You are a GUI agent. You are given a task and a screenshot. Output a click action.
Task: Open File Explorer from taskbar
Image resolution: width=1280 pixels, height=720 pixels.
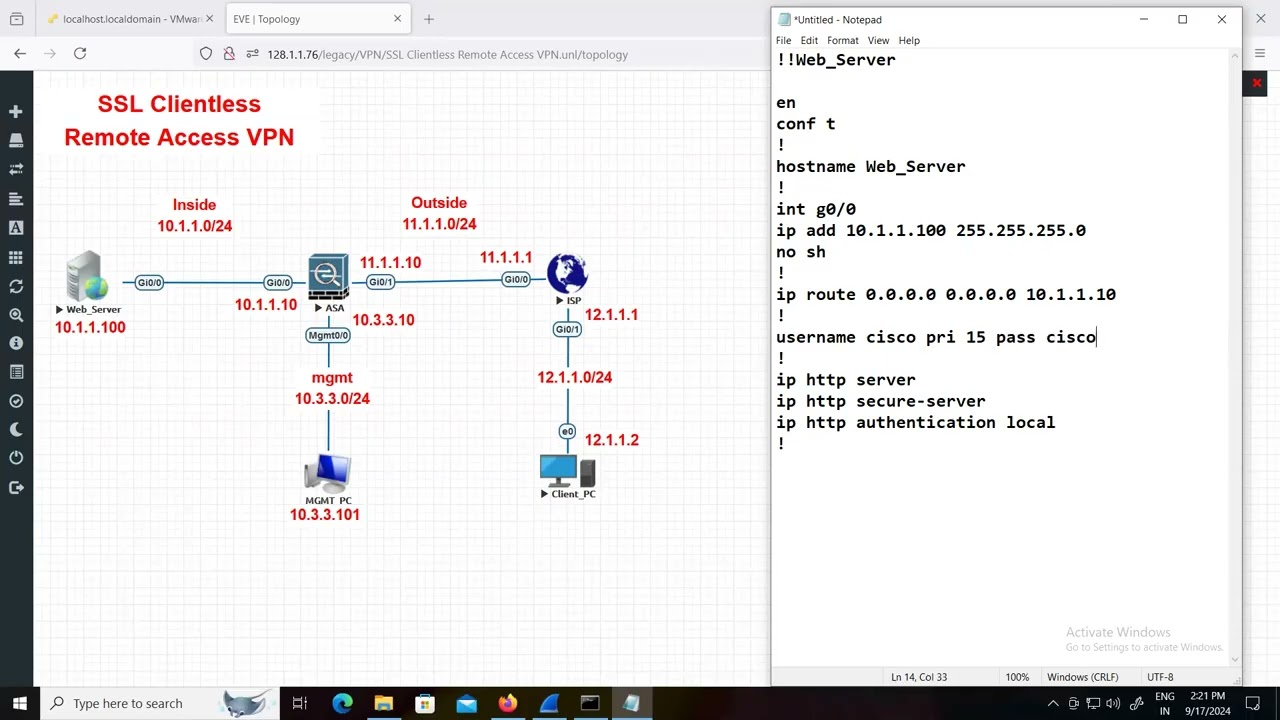click(383, 703)
